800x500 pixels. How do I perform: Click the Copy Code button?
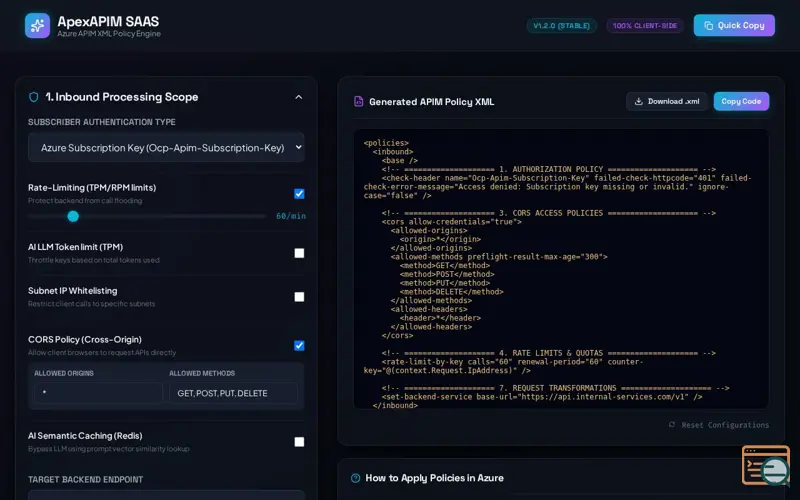coord(741,102)
